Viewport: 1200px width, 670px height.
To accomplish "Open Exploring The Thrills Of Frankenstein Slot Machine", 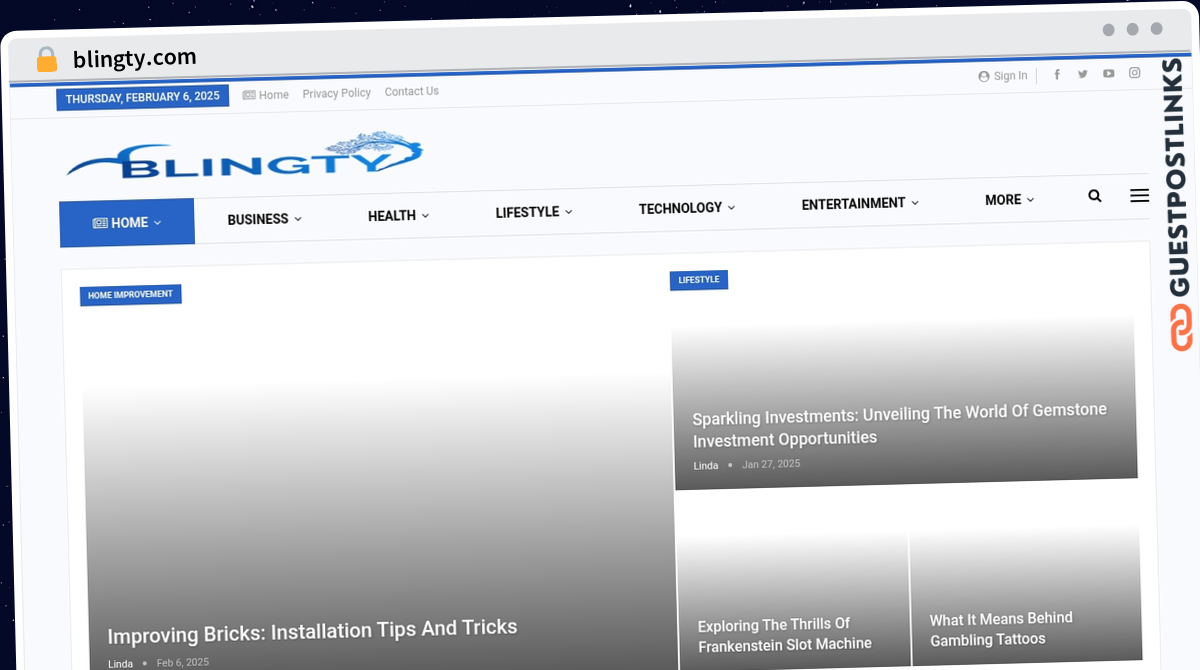I will pyautogui.click(x=785, y=635).
